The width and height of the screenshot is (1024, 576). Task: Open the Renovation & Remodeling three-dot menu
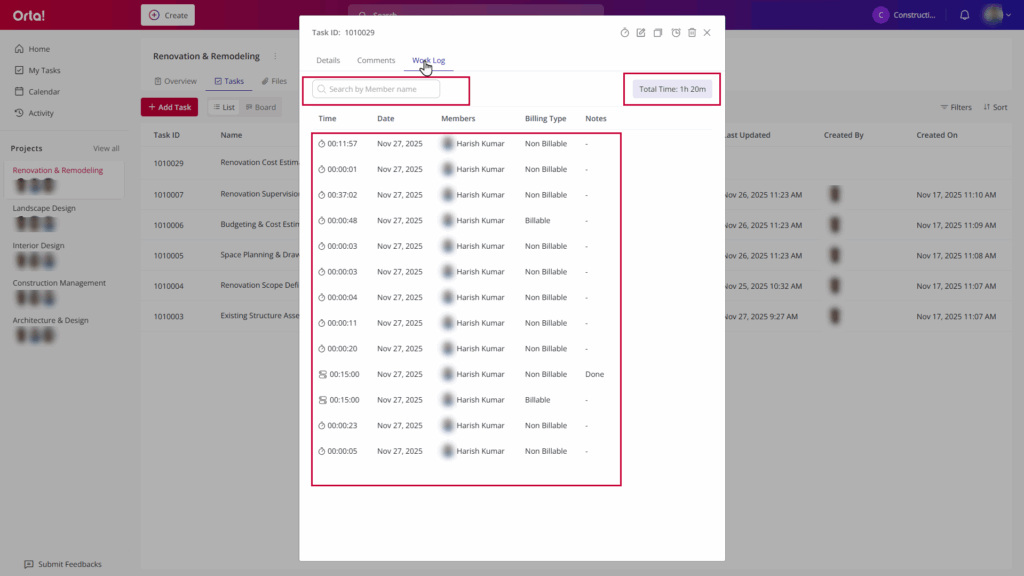pyautogui.click(x=274, y=57)
